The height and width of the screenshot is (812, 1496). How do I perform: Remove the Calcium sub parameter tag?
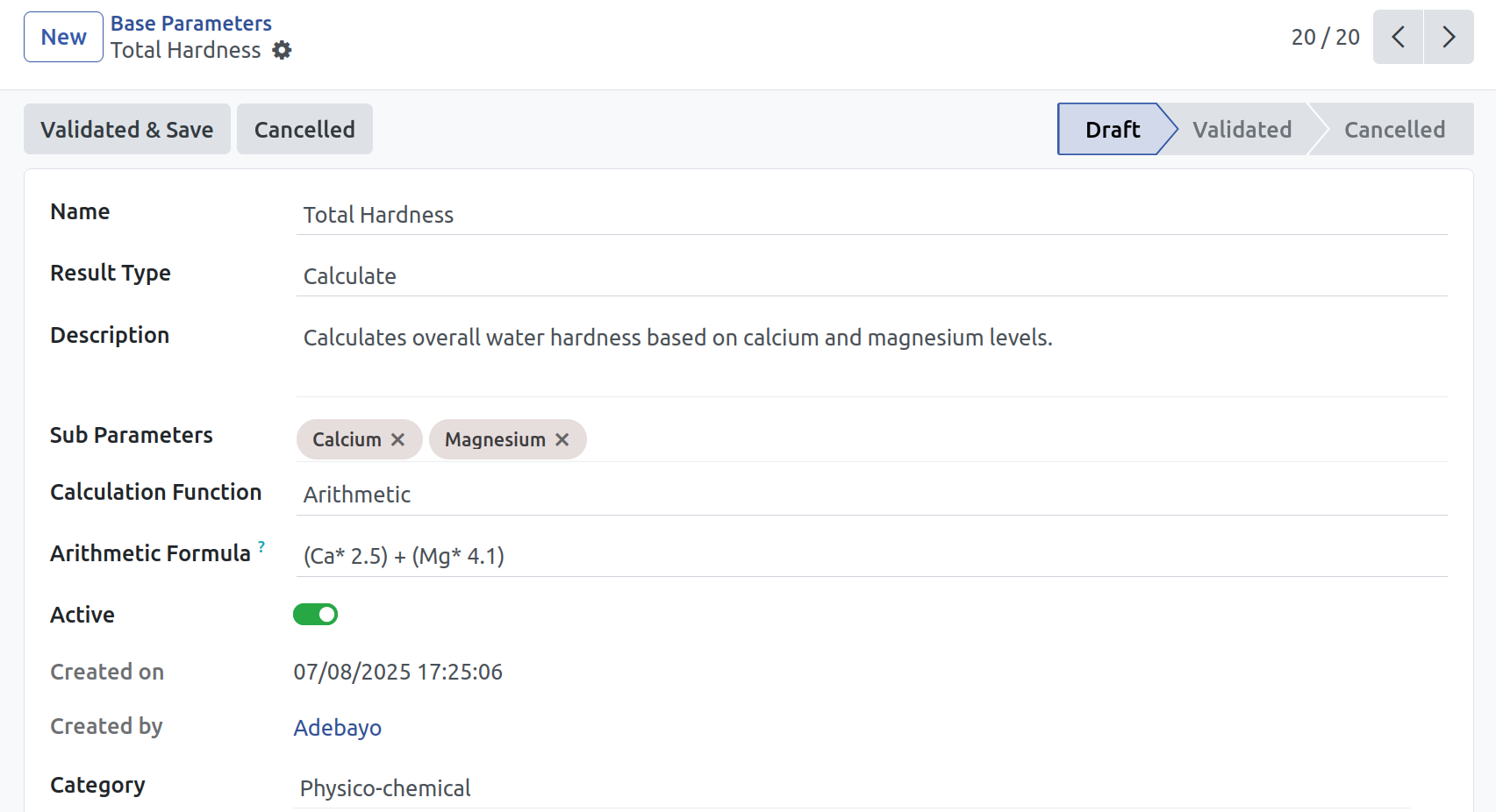[397, 439]
